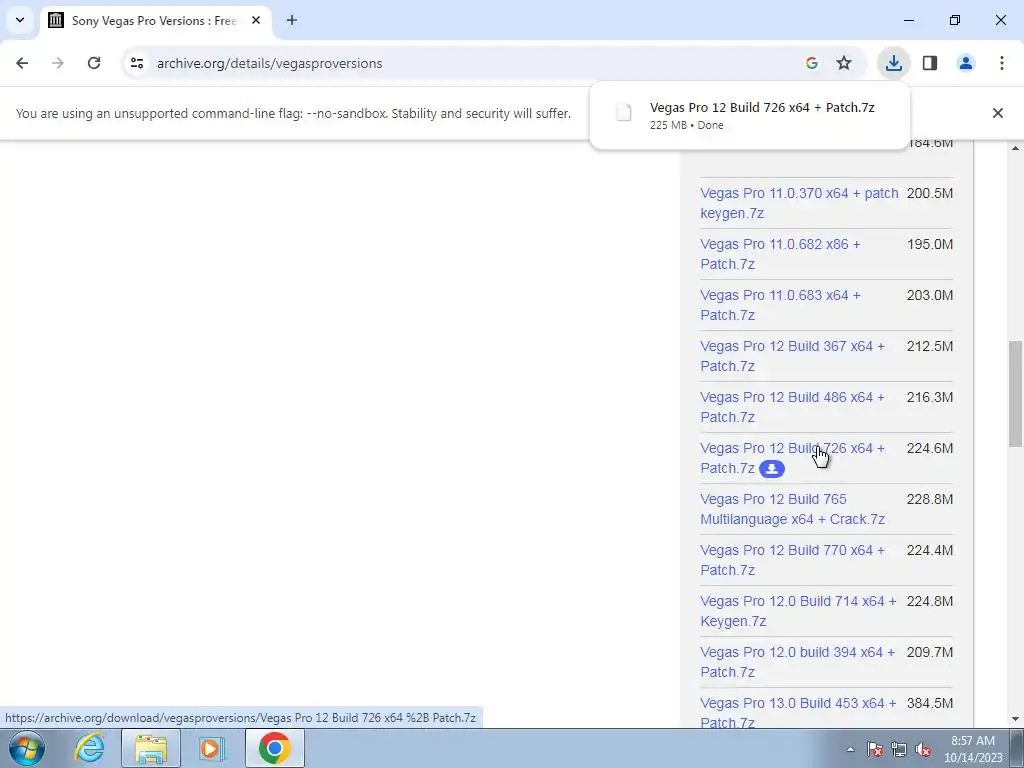
Task: Go back to the previous page
Action: (22, 63)
